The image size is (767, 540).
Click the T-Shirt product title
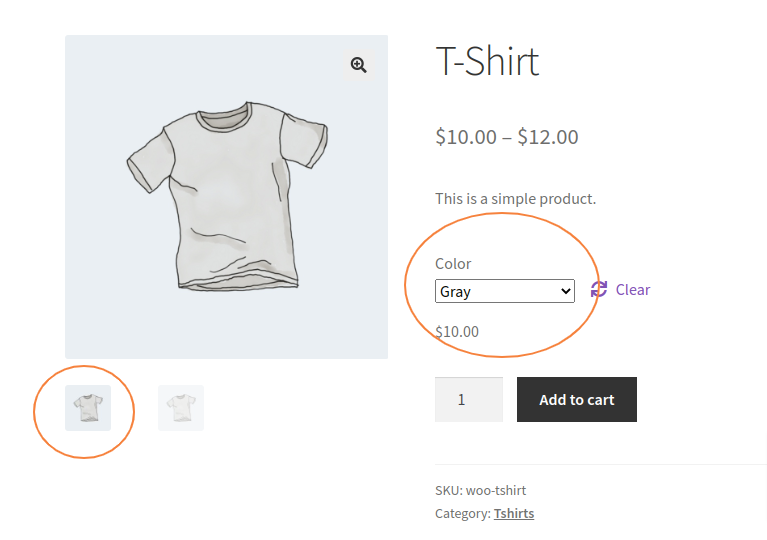point(487,62)
